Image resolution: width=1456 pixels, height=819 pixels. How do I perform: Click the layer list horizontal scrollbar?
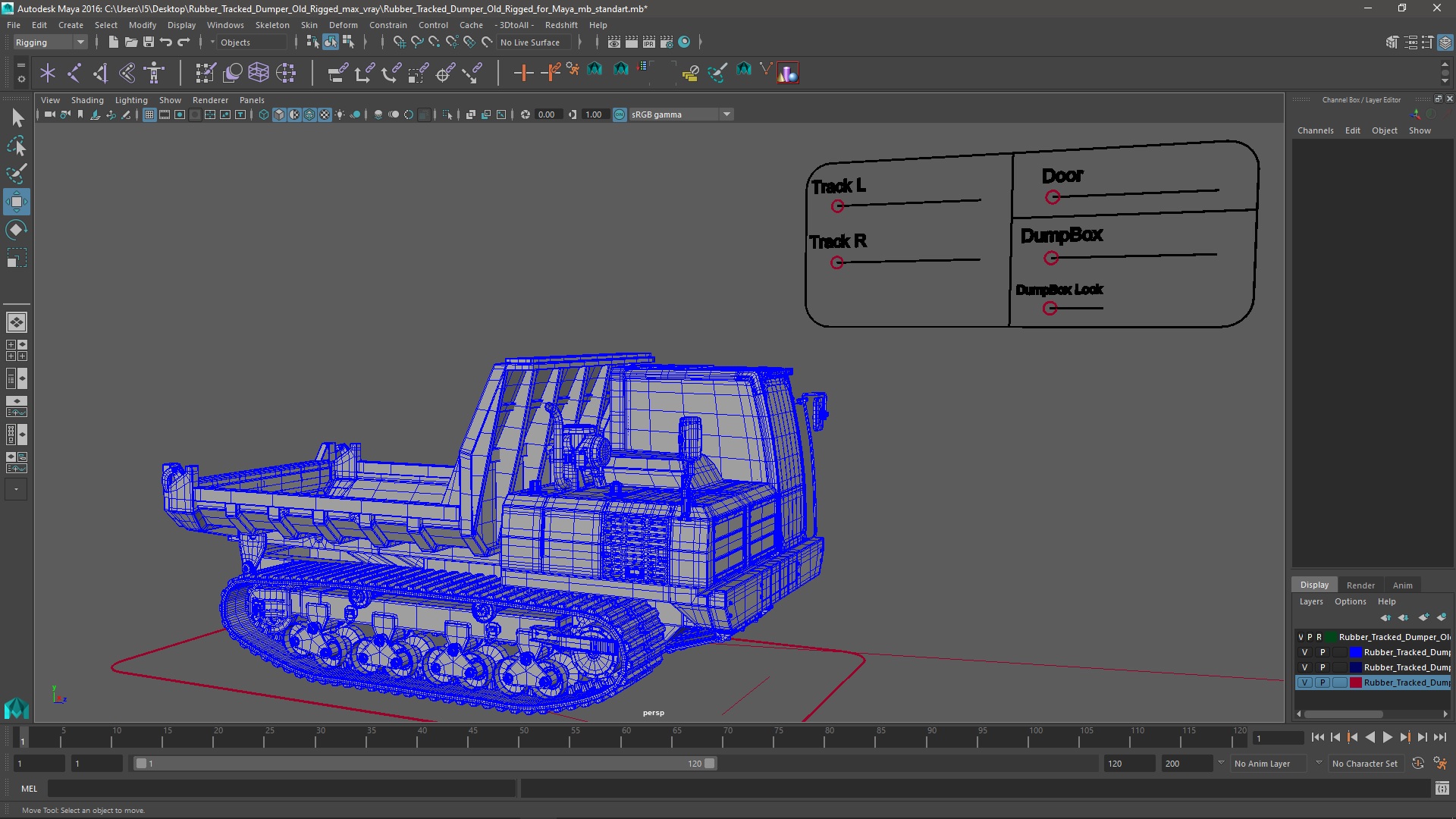coord(1343,714)
